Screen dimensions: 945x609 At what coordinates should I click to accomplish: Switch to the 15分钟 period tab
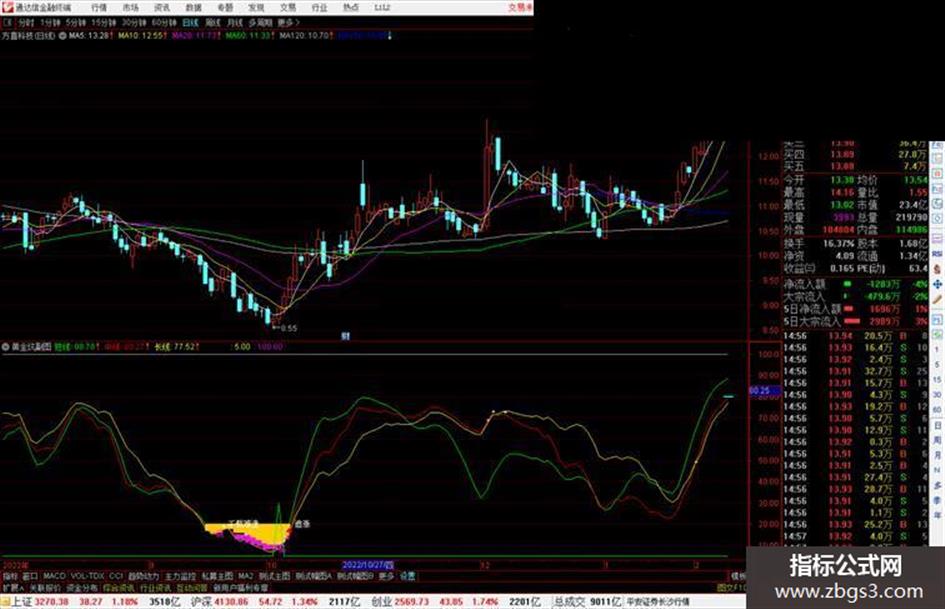(x=104, y=23)
